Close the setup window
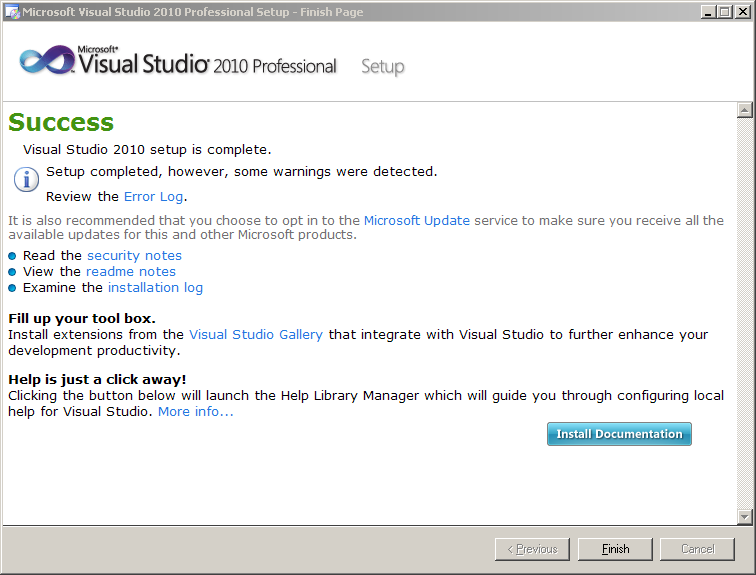 click(742, 12)
